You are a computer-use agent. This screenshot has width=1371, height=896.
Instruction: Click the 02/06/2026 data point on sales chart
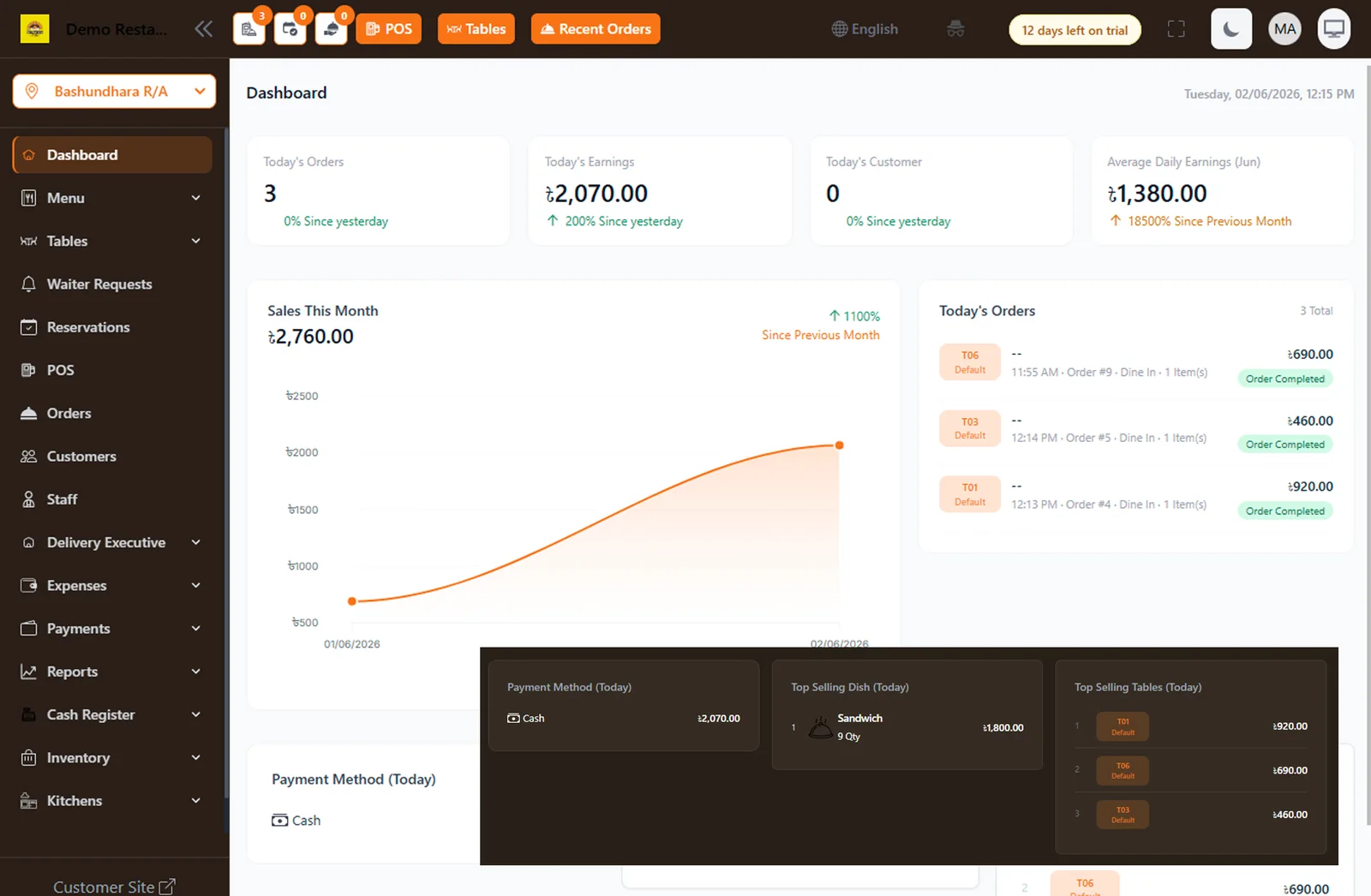[x=840, y=445]
